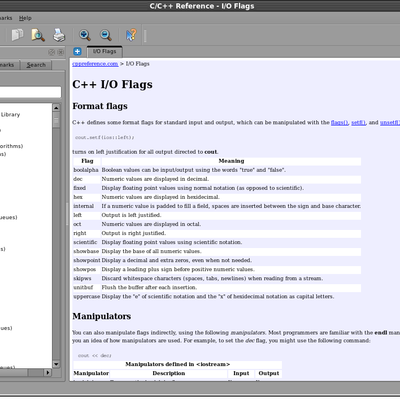Image resolution: width=400 pixels, height=400 pixels.
Task: Open the unsetf() function link
Action: [x=390, y=122]
